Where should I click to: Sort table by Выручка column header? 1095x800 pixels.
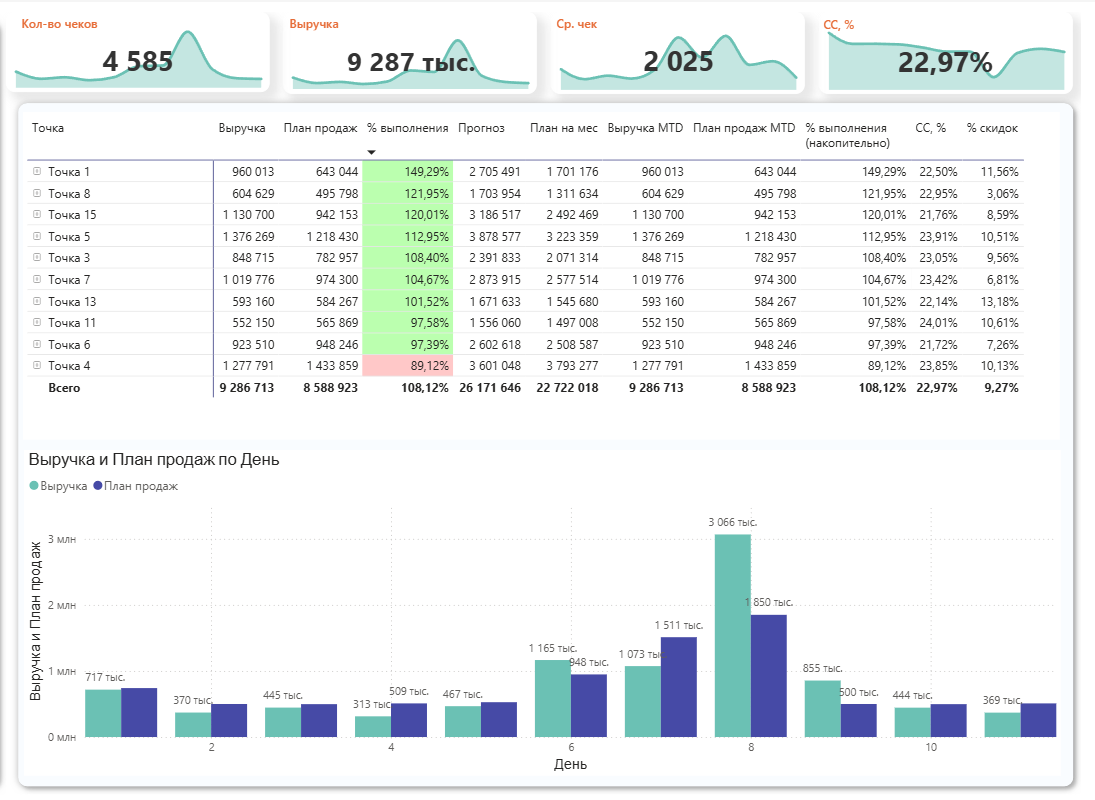[242, 128]
